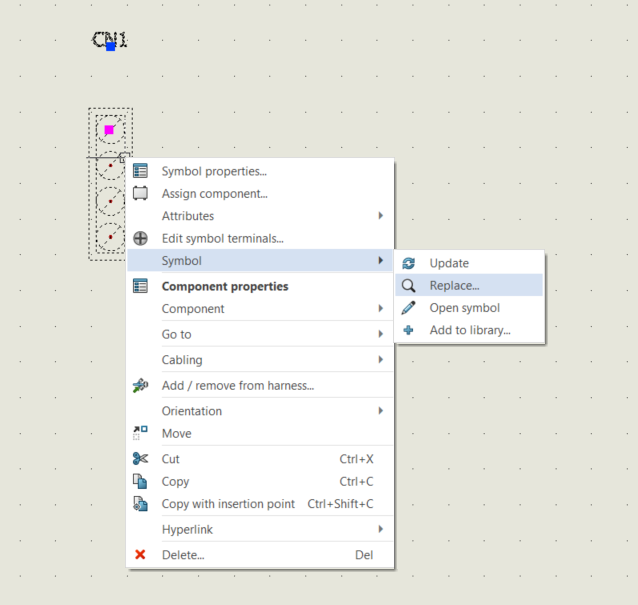
Task: Choose Assign component... menu entry
Action: pos(260,193)
